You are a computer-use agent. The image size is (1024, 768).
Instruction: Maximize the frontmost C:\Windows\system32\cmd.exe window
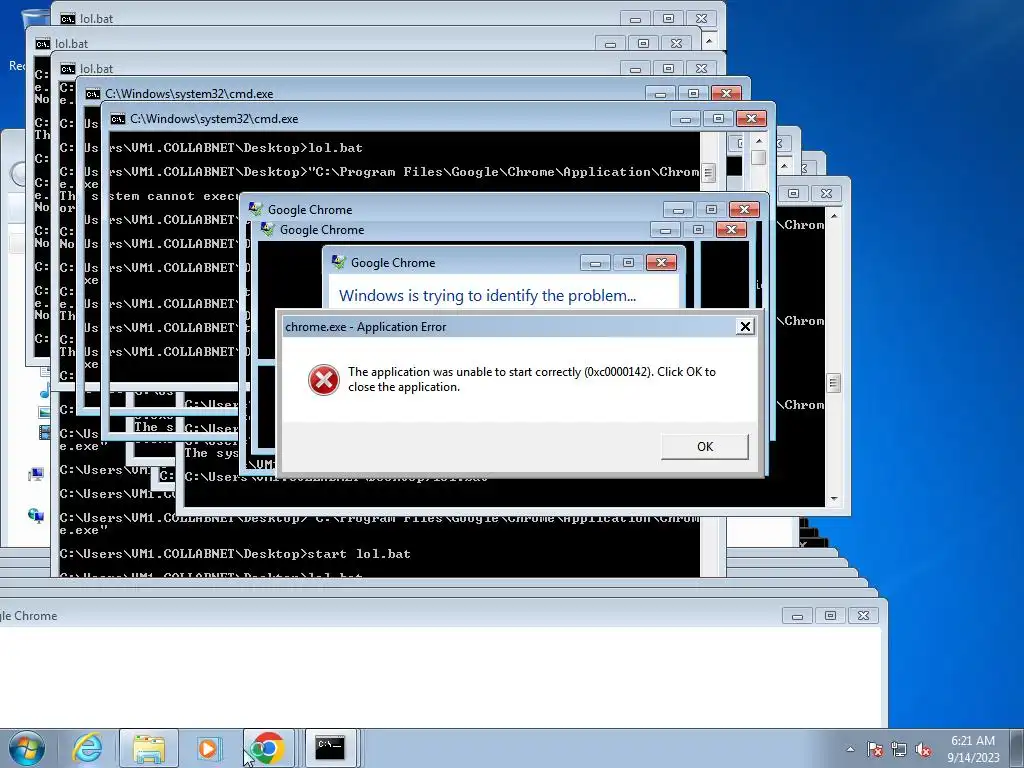(718, 119)
